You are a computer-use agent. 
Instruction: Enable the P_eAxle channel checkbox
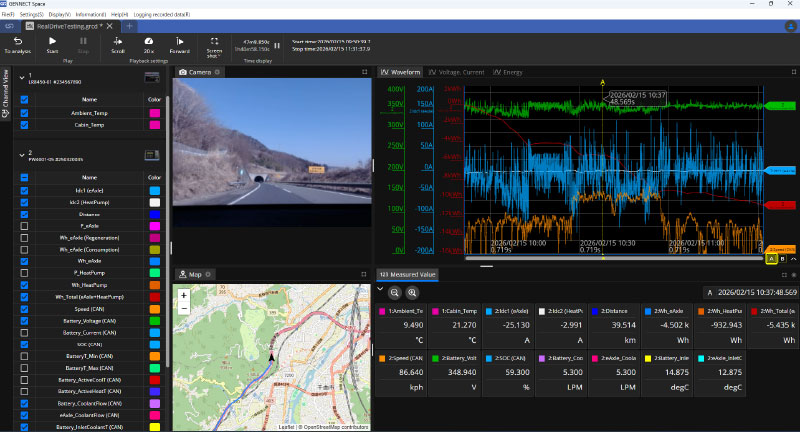(24, 226)
